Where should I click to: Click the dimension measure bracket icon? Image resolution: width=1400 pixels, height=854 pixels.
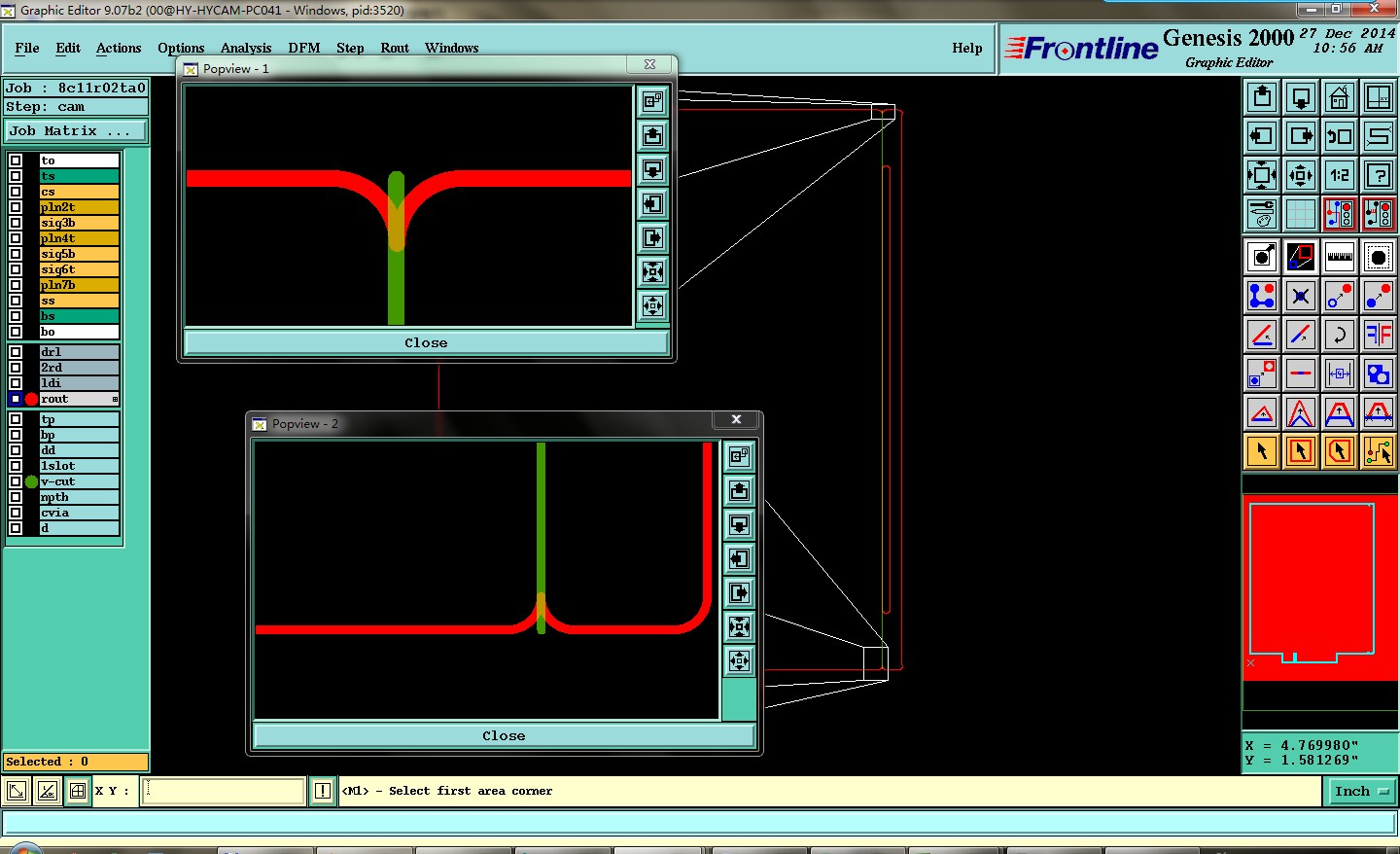coord(1340,374)
